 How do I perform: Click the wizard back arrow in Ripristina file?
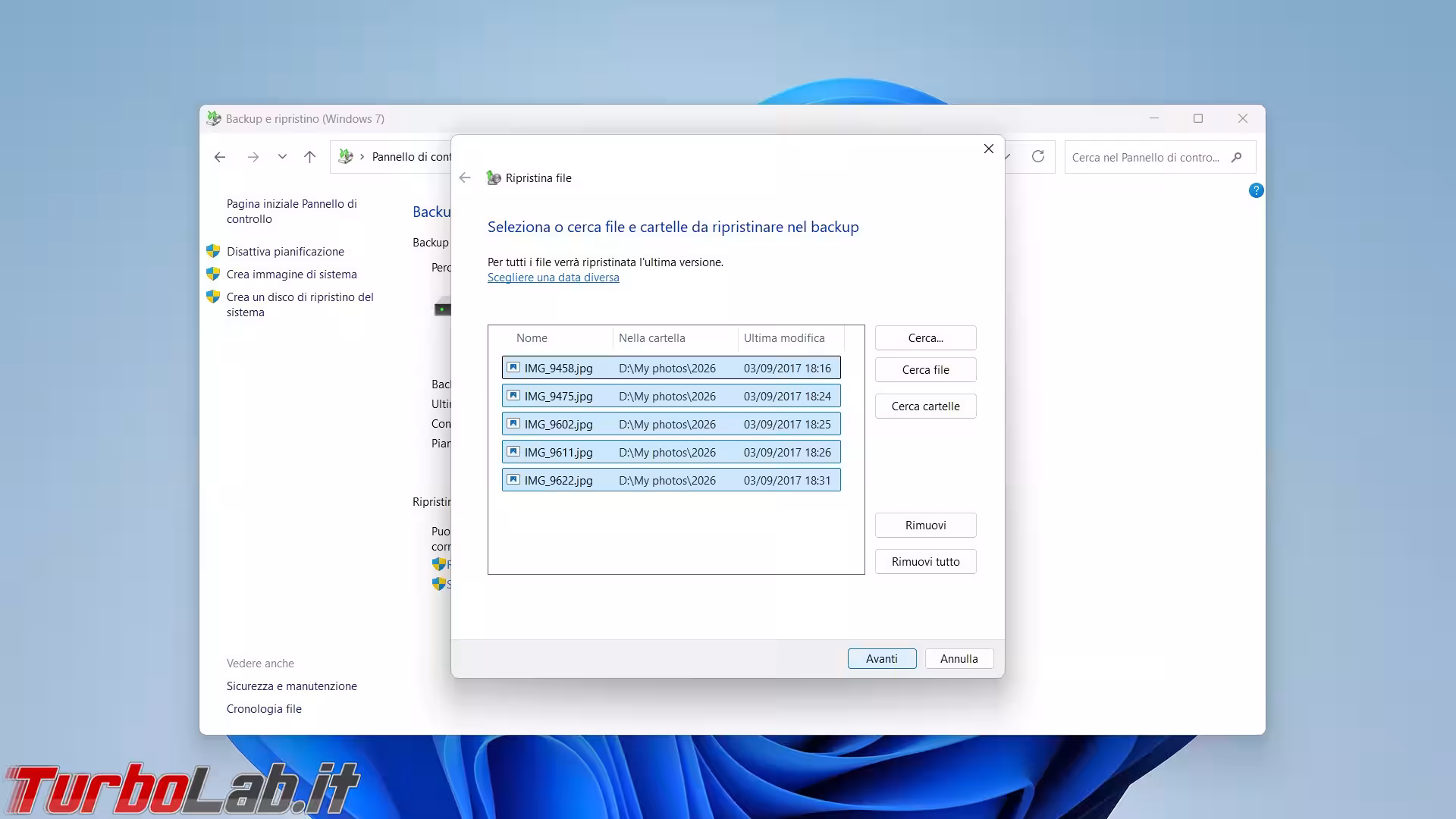pyautogui.click(x=465, y=177)
